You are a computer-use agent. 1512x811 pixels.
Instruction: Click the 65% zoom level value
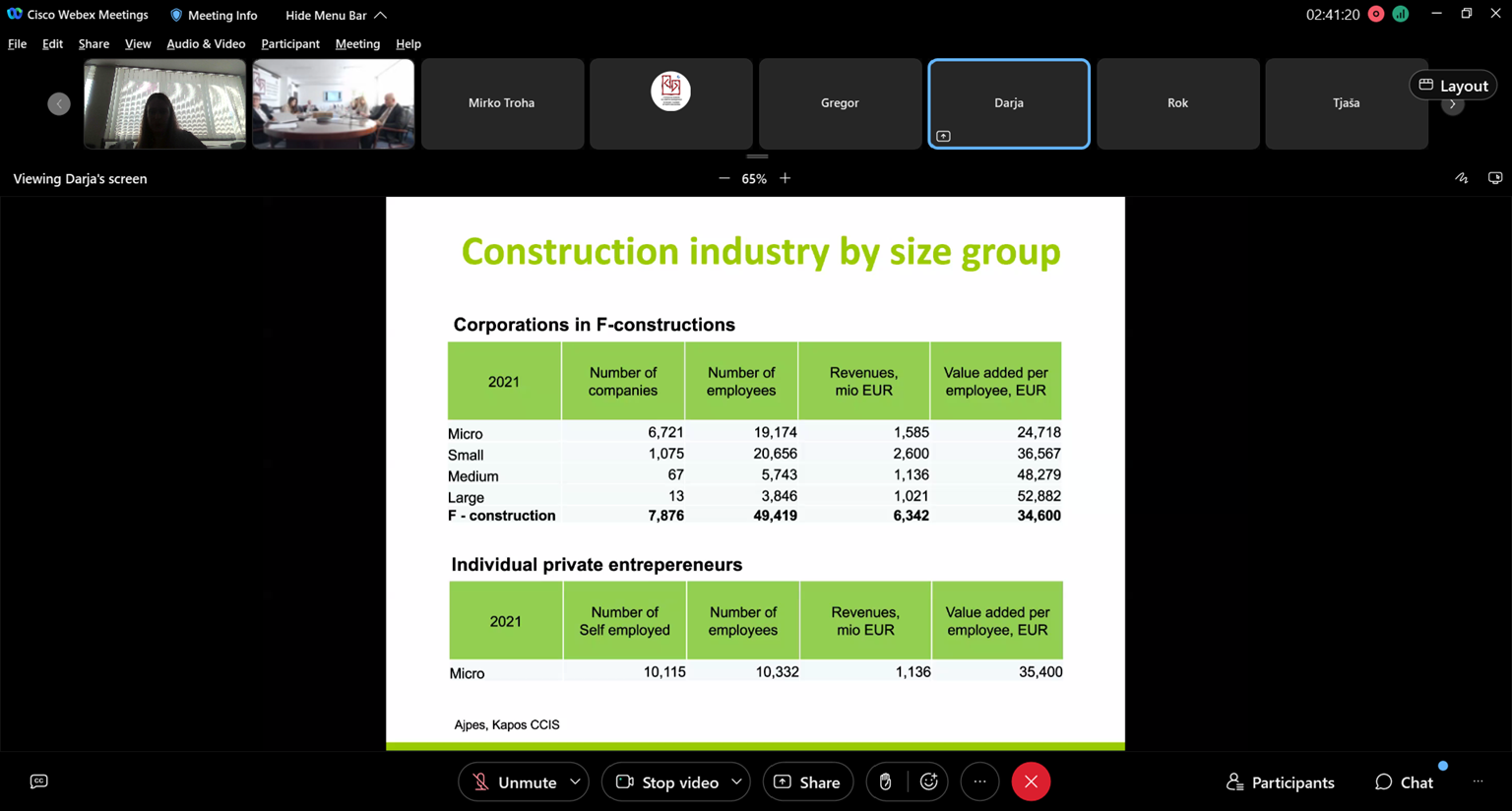pyautogui.click(x=754, y=178)
